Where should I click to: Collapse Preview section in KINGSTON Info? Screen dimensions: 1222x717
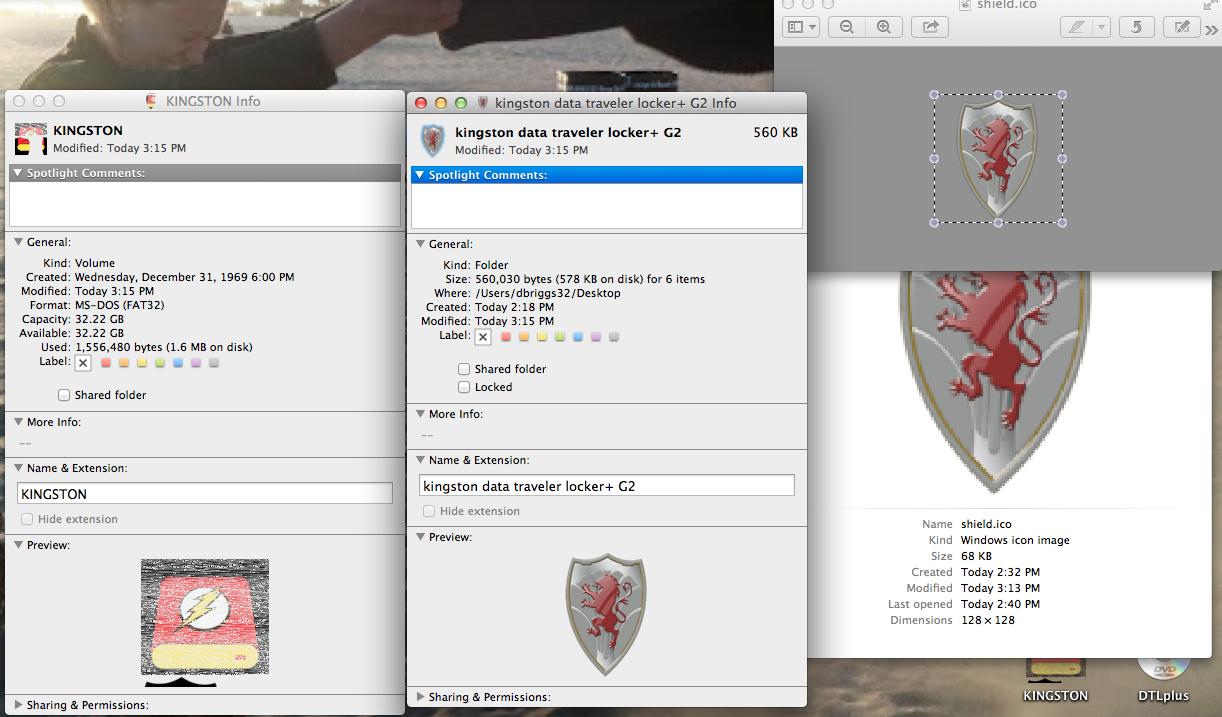(x=18, y=545)
